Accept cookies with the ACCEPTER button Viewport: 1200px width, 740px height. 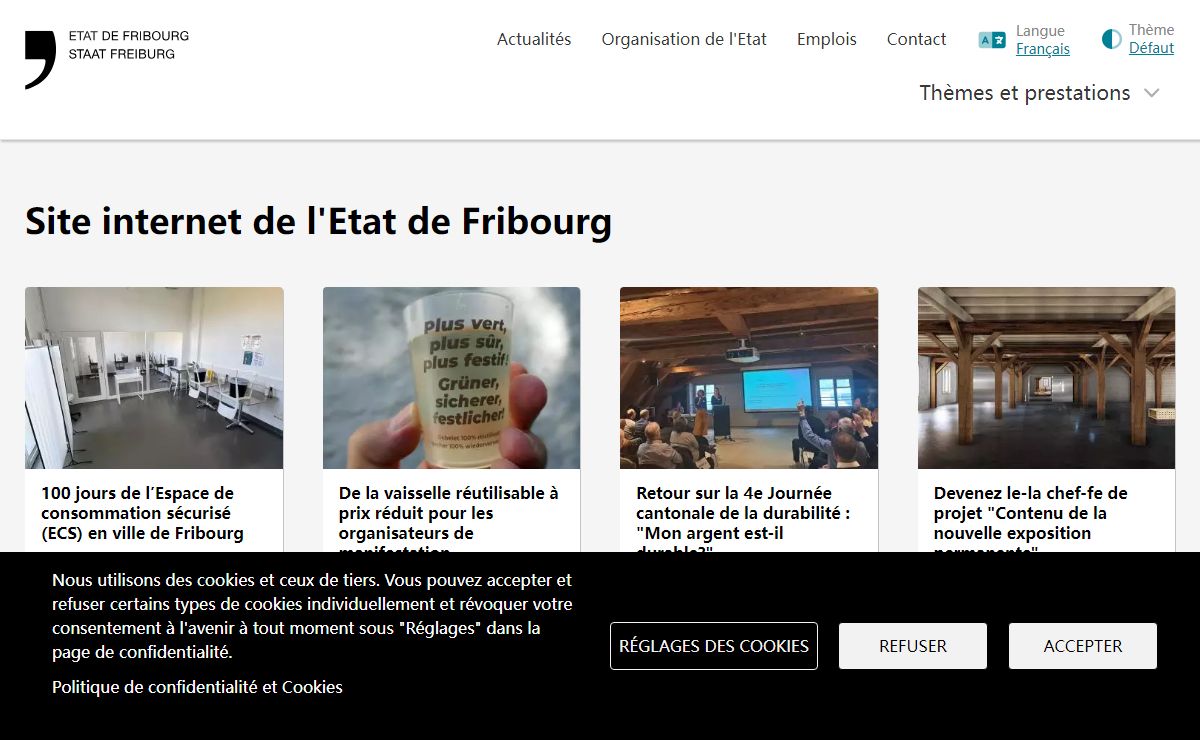pyautogui.click(x=1083, y=646)
